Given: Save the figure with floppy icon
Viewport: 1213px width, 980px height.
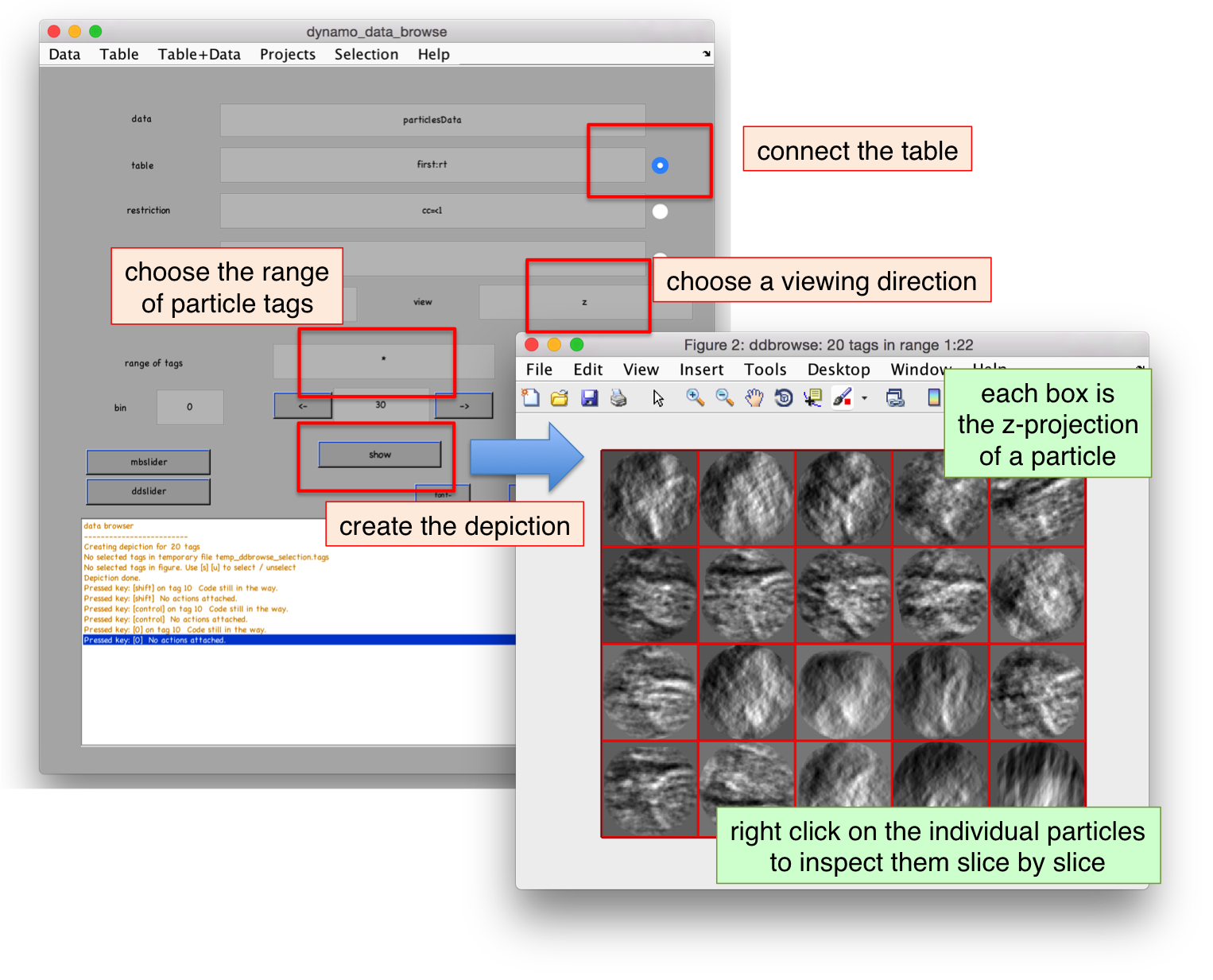Looking at the screenshot, I should click(x=589, y=397).
